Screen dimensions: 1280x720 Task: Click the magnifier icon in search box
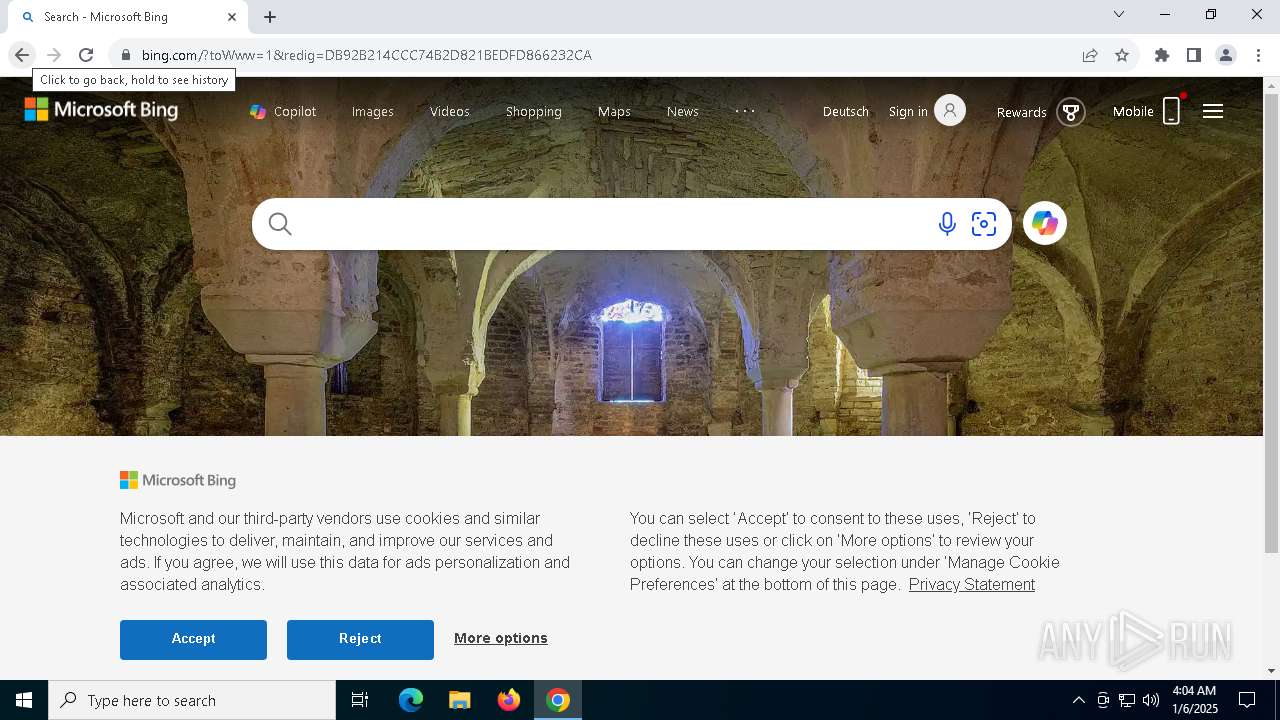tap(280, 224)
